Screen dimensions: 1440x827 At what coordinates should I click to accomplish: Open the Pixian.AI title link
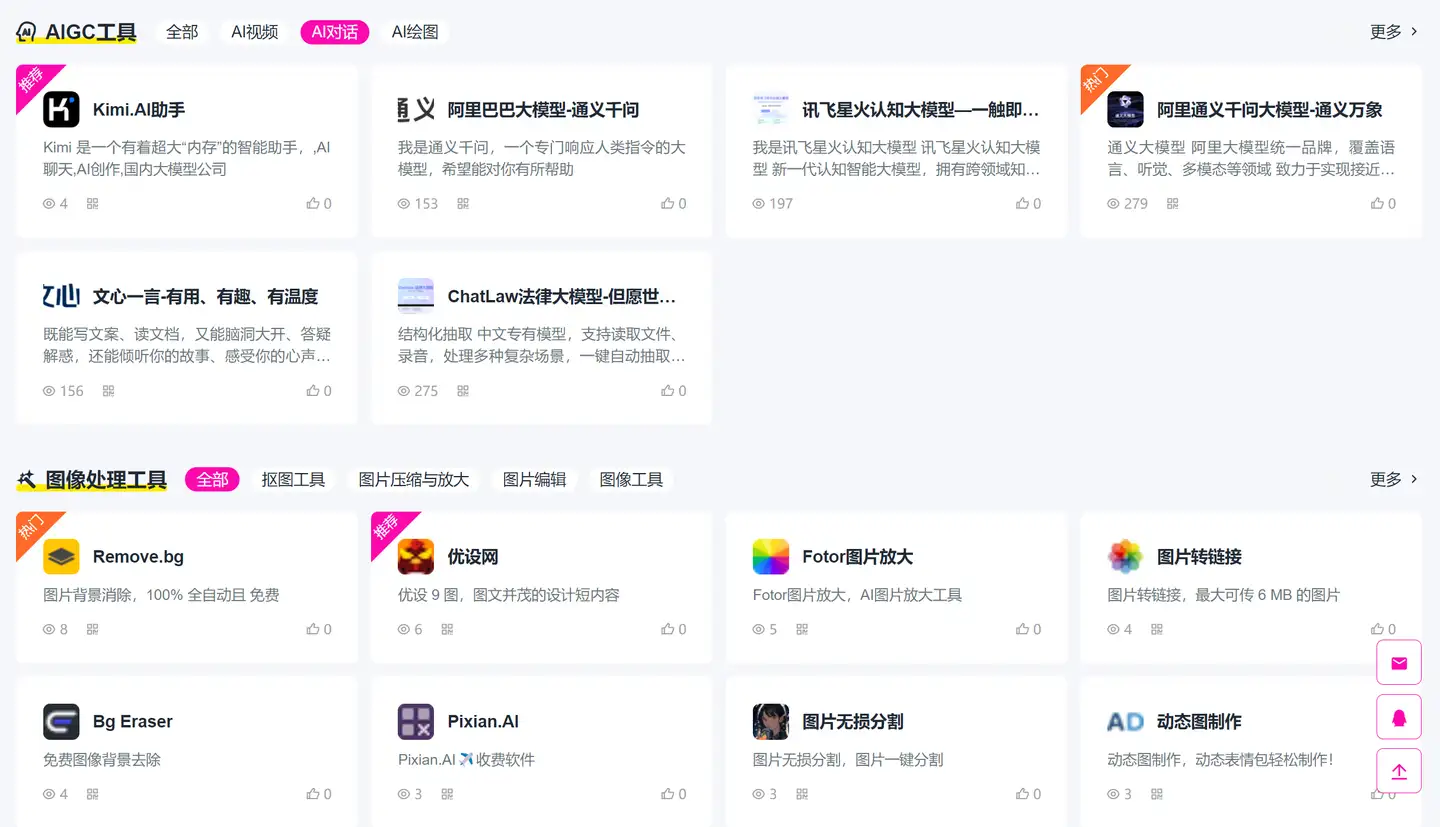click(x=483, y=722)
